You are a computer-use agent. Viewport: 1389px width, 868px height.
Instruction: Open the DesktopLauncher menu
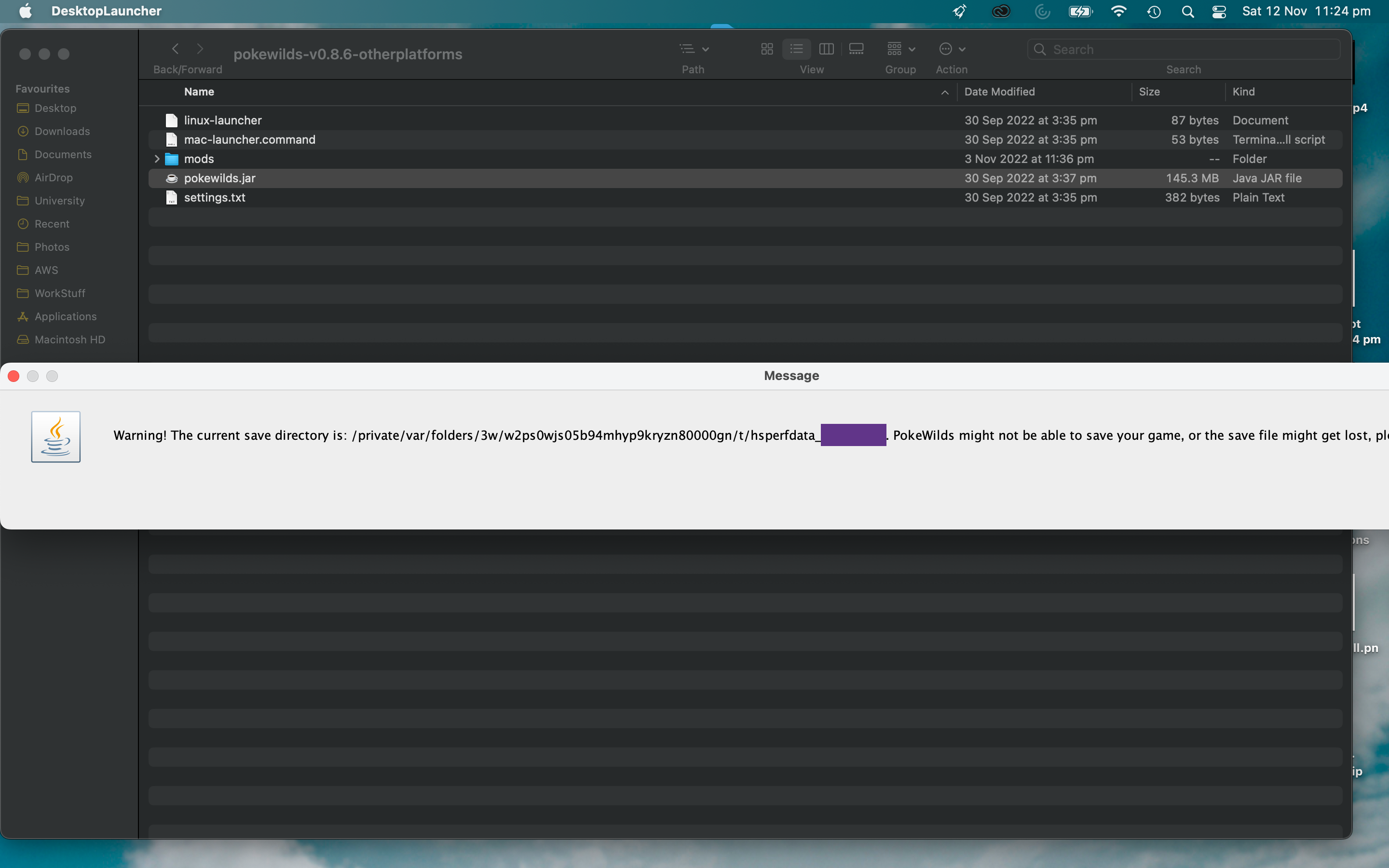(106, 11)
